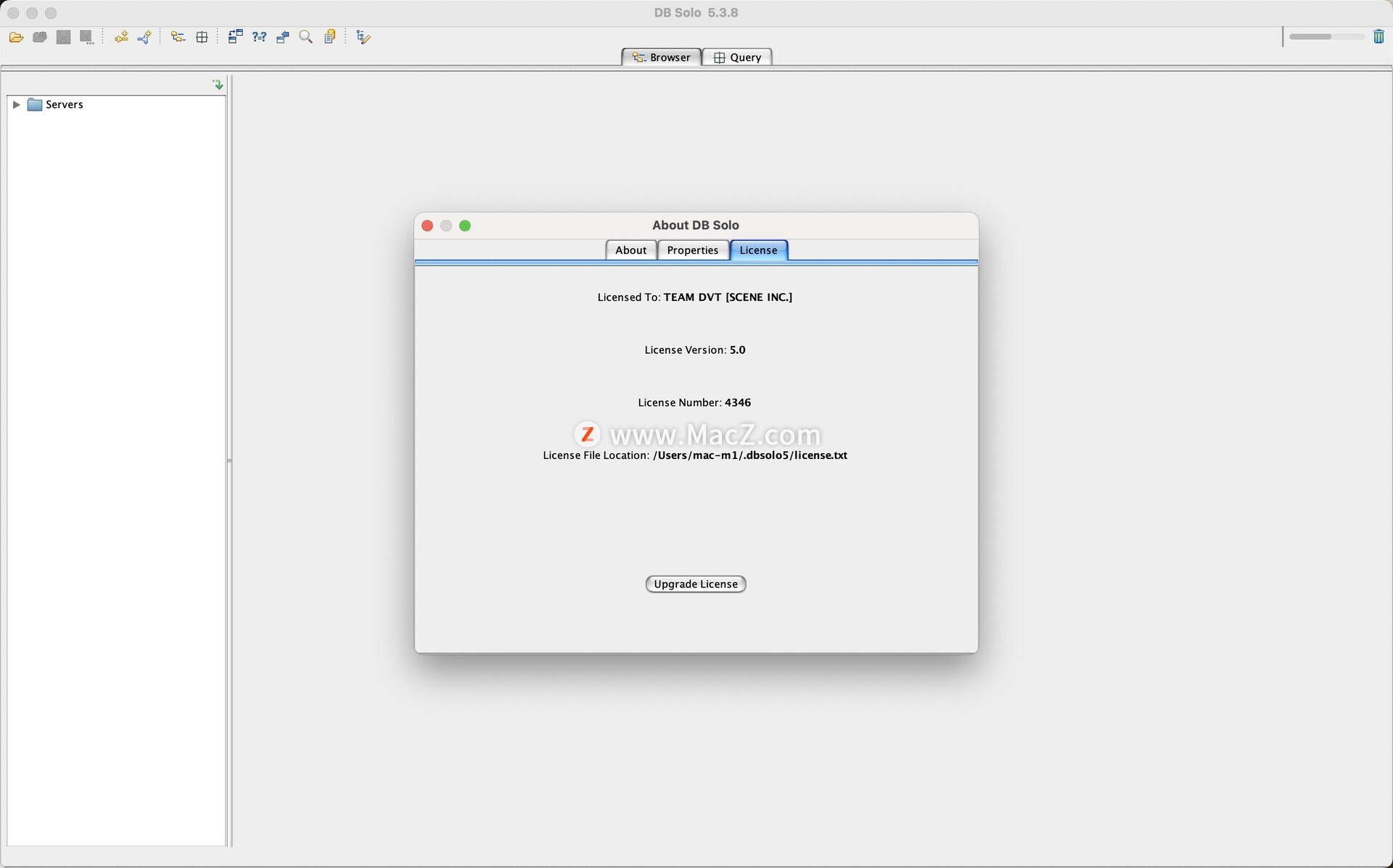Click the trash can garbage collect icon
This screenshot has height=868, width=1393.
click(x=1378, y=36)
